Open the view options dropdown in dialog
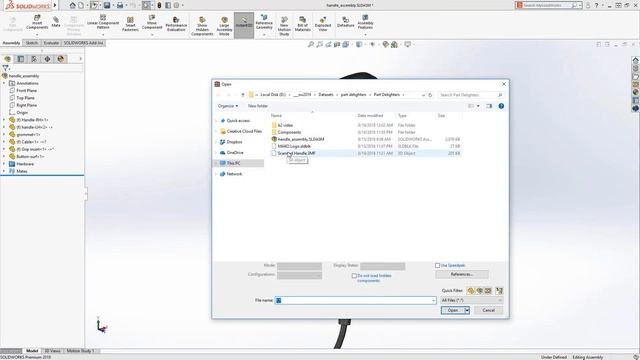640x360 pixels. point(478,106)
